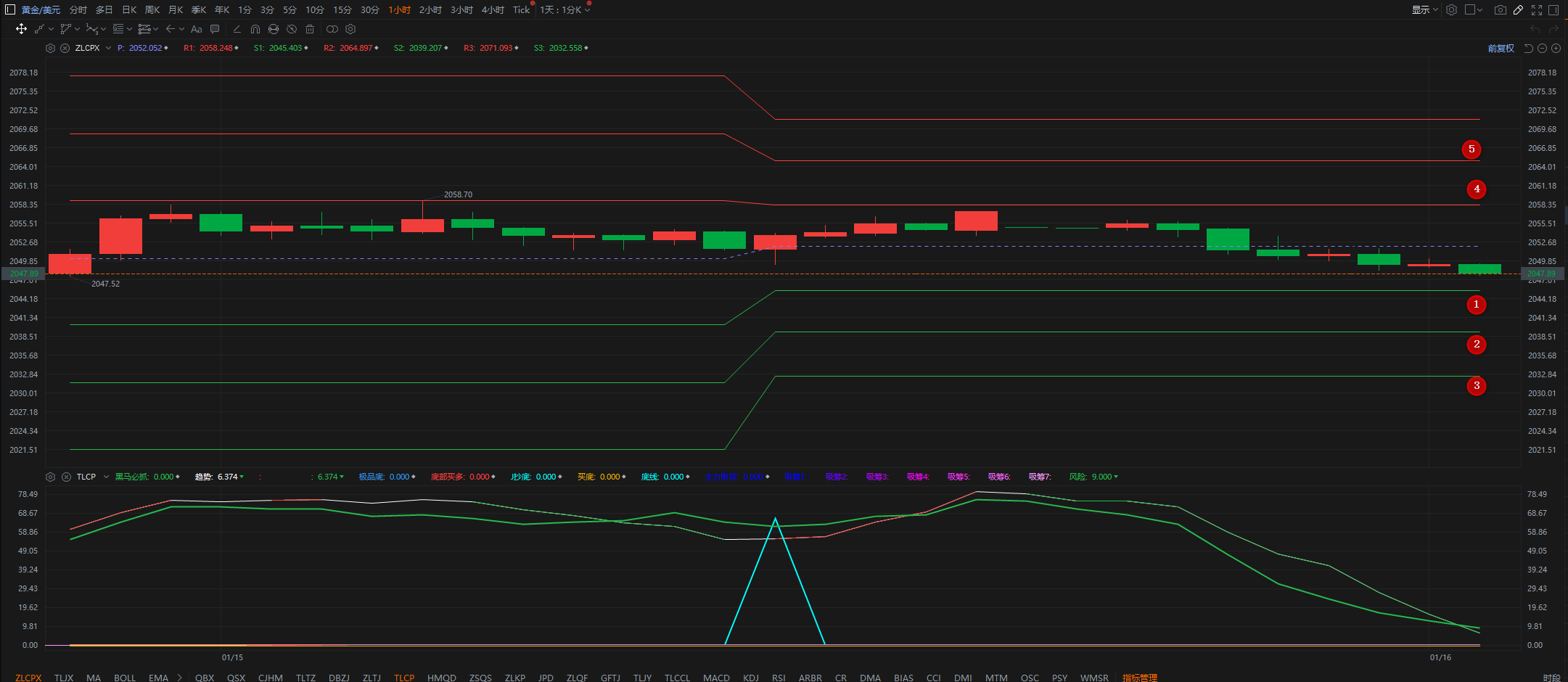Viewport: 1568px width, 682px height.
Task: Click the trash icon to delete drawings
Action: [x=310, y=29]
